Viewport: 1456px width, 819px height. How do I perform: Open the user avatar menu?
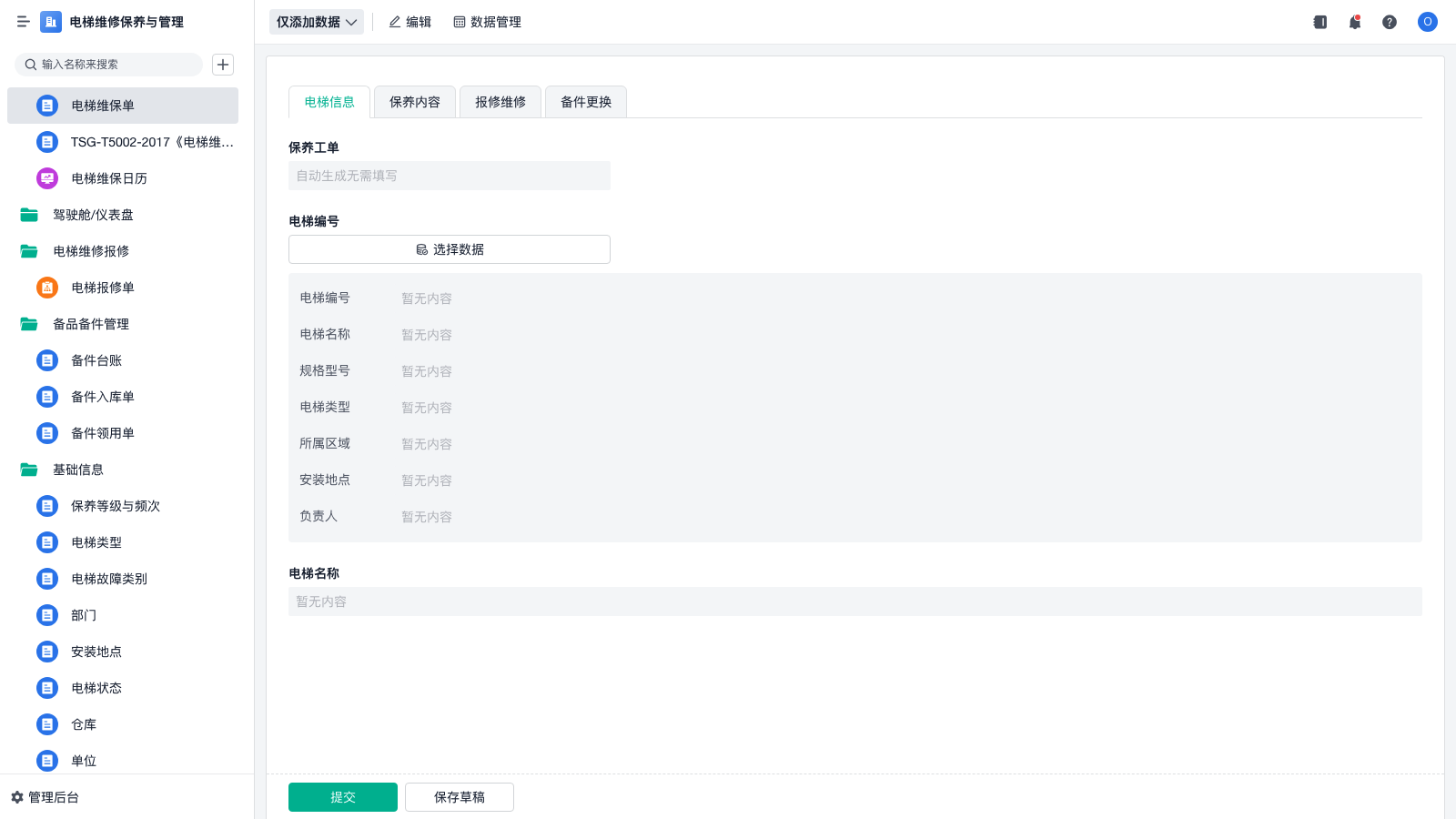point(1428,22)
